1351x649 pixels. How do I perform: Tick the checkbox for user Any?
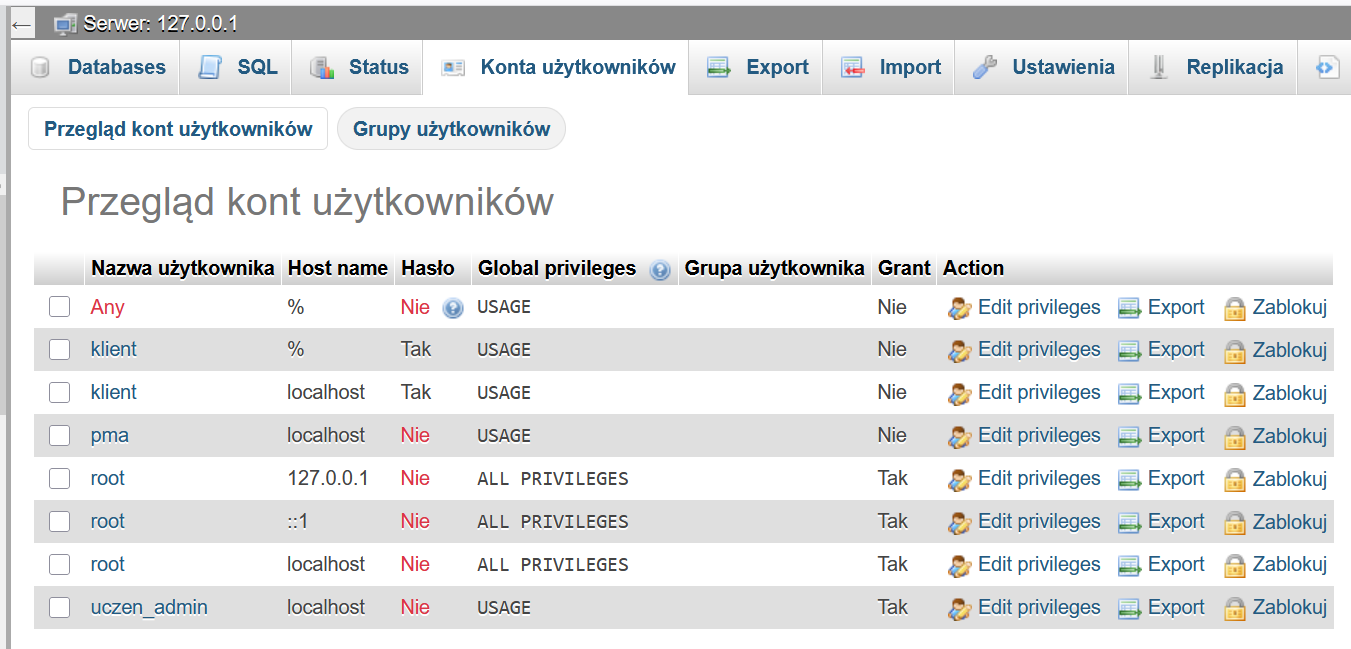coord(60,307)
